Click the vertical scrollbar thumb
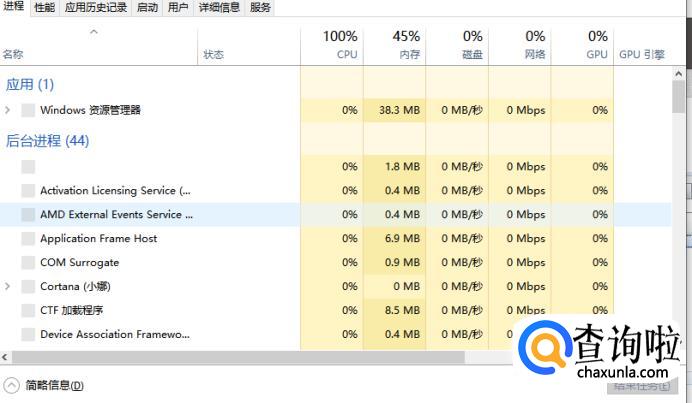 pos(679,97)
